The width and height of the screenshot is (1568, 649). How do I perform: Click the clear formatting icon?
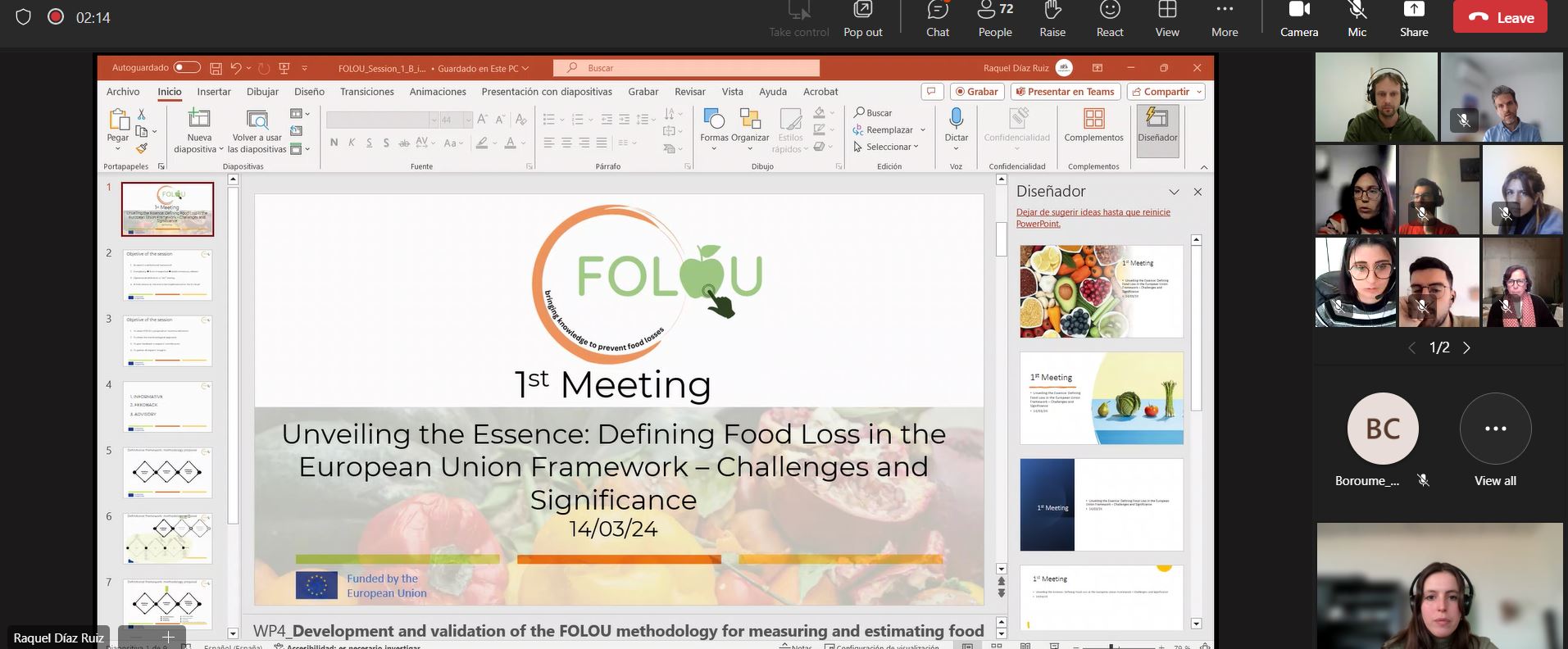click(520, 120)
